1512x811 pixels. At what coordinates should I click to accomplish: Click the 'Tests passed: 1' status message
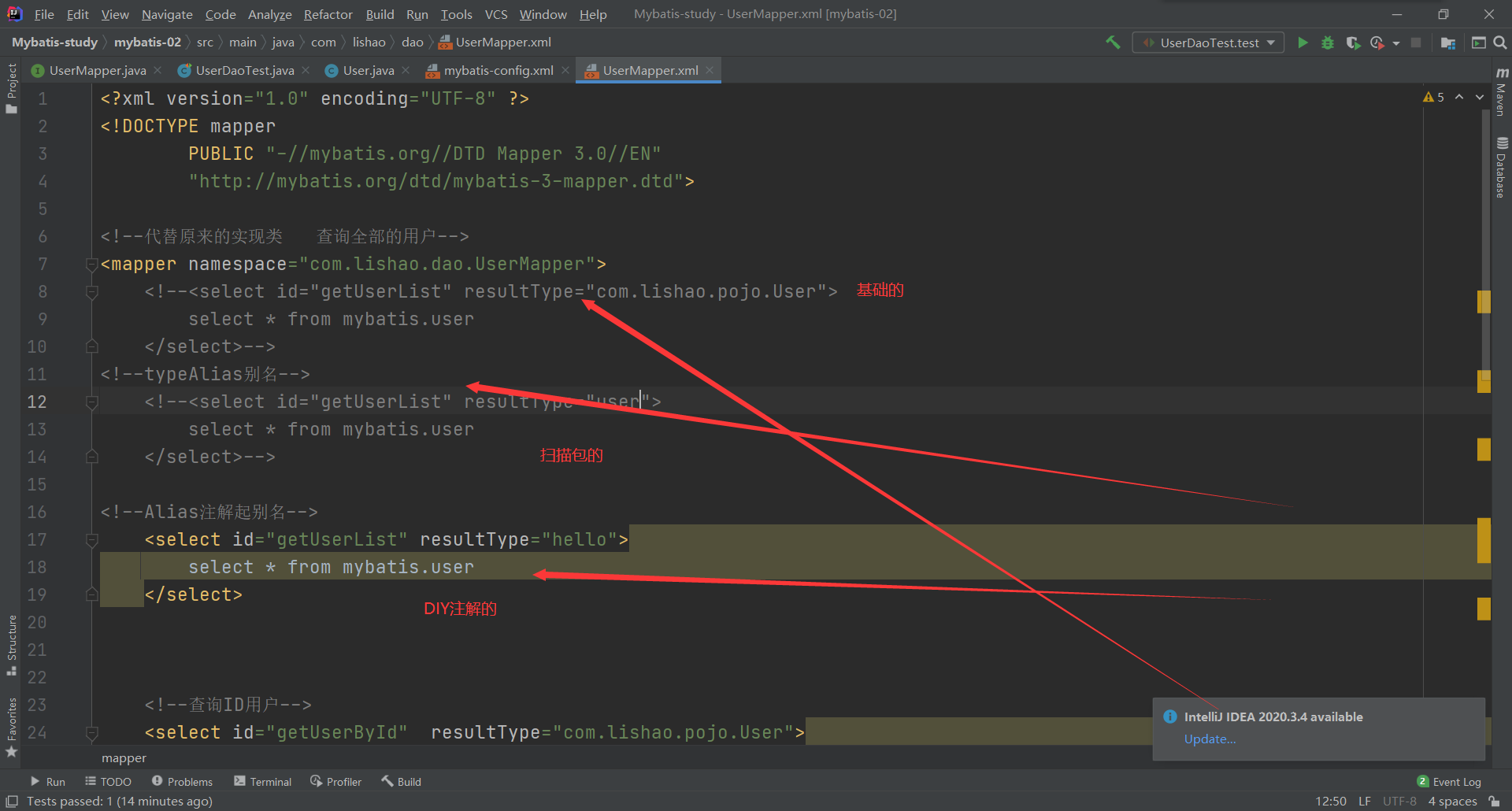pos(120,802)
